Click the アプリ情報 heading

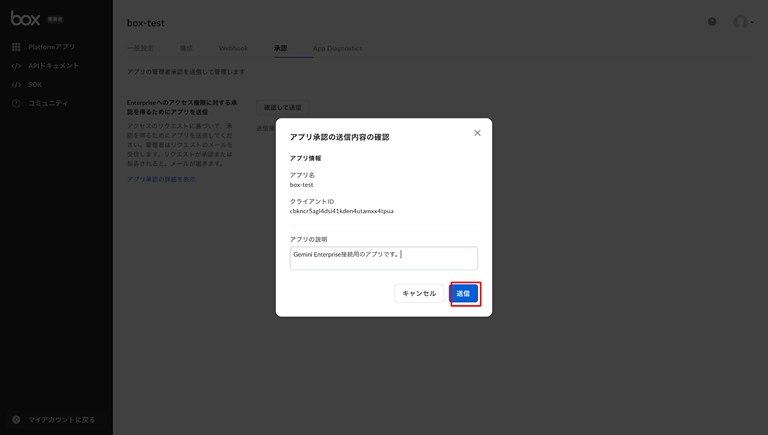tap(305, 158)
